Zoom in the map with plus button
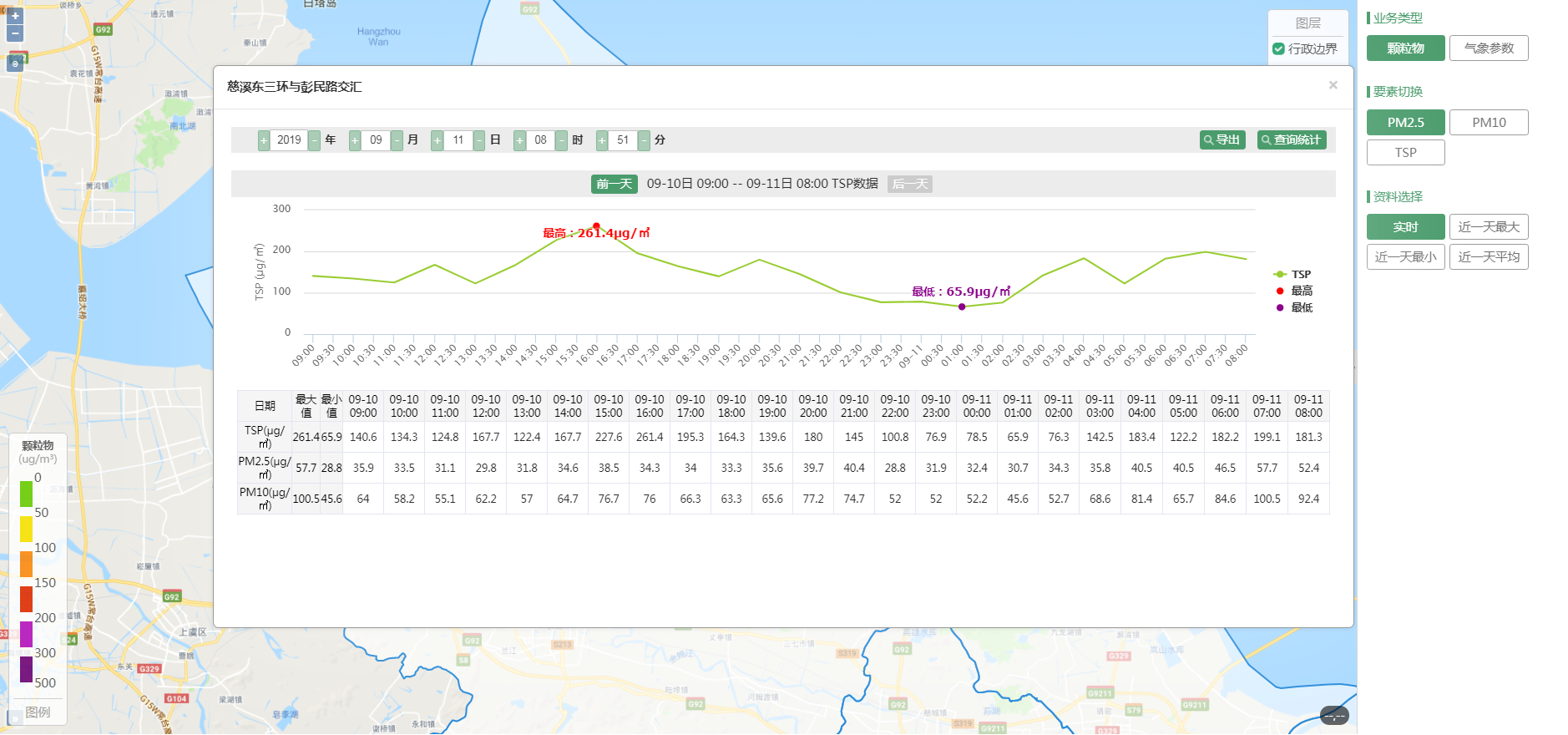The width and height of the screenshot is (1568, 735). pos(15,16)
